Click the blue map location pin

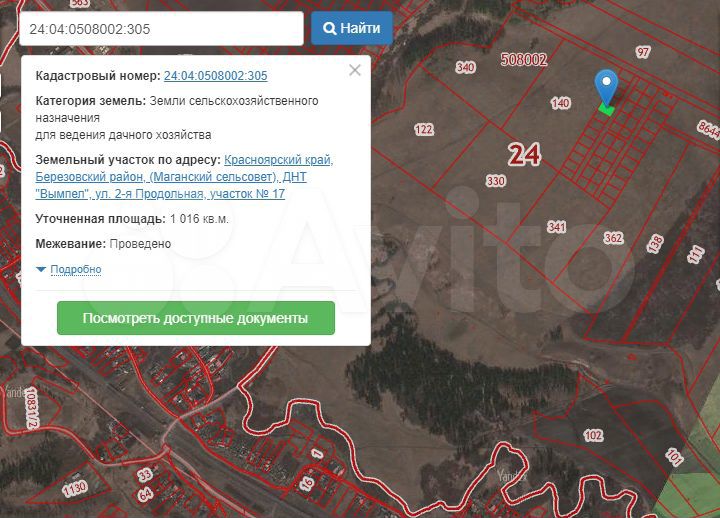[606, 88]
